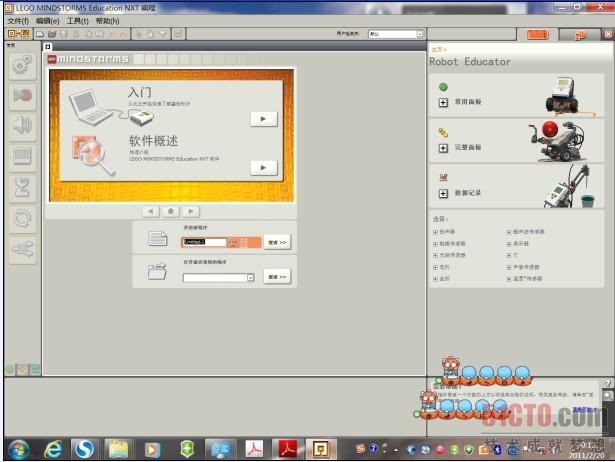Select the Comment tool speech bubble

[x=163, y=34]
